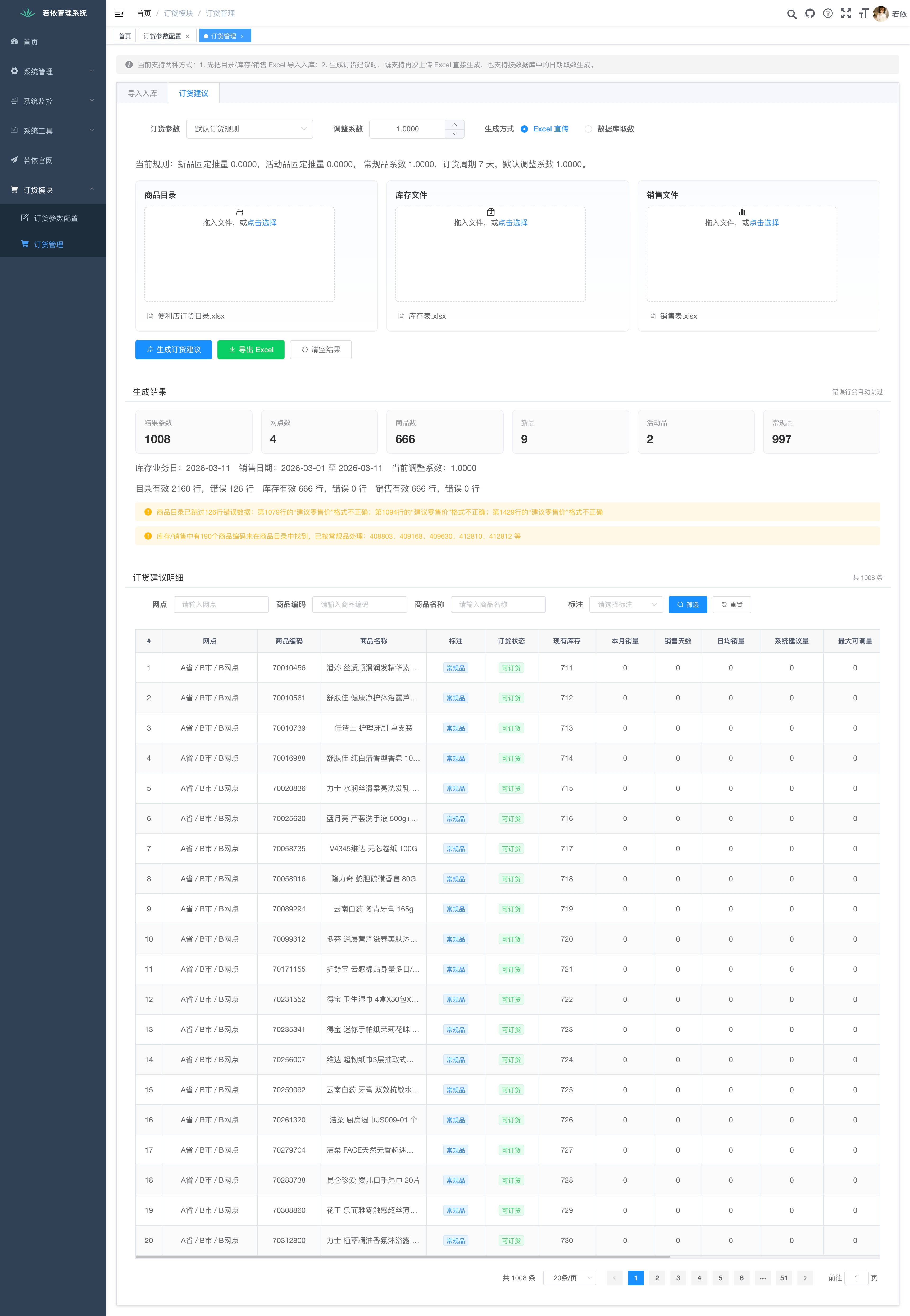Viewport: 910px width, 1316px height.
Task: Go to page 2 of results
Action: 657,1278
